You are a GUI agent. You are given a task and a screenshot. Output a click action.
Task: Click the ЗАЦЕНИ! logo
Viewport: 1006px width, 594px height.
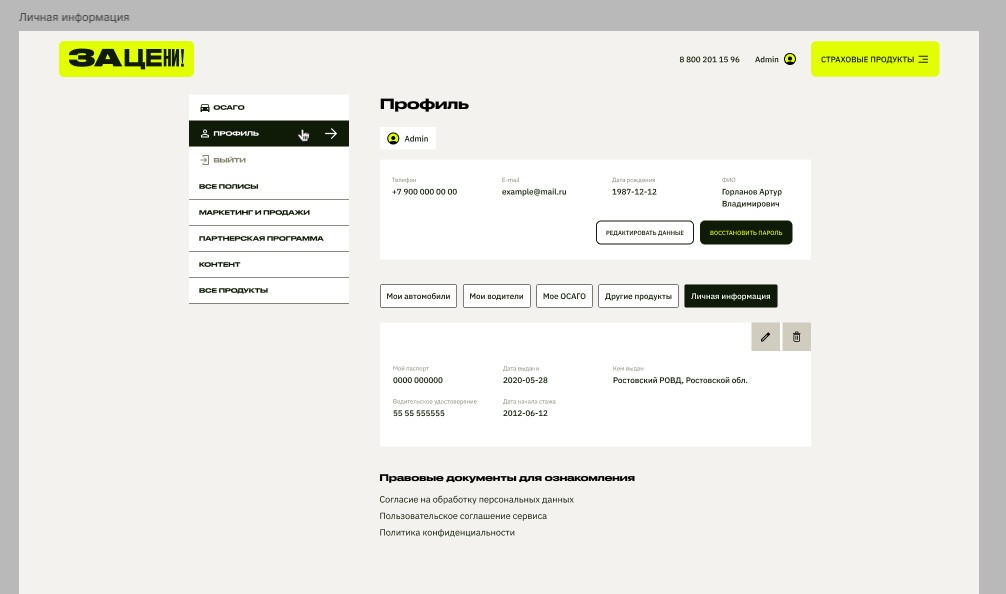[x=126, y=59]
